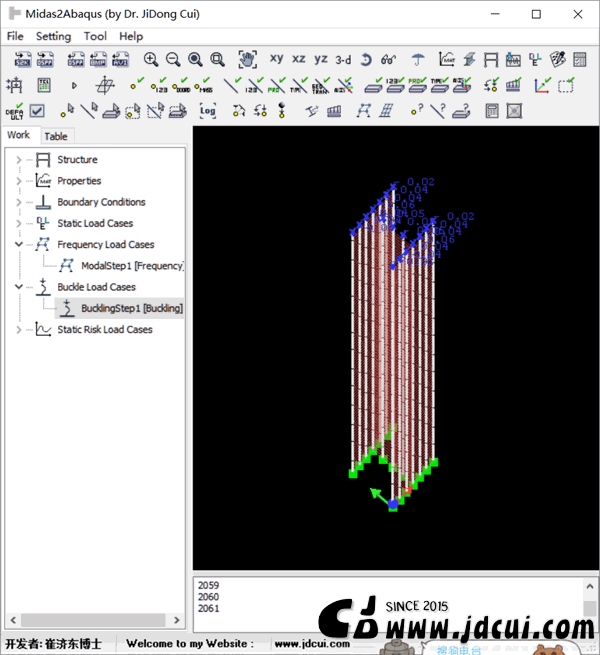The image size is (600, 655).
Task: Click tree panel scroll right arrow
Action: pos(176,620)
